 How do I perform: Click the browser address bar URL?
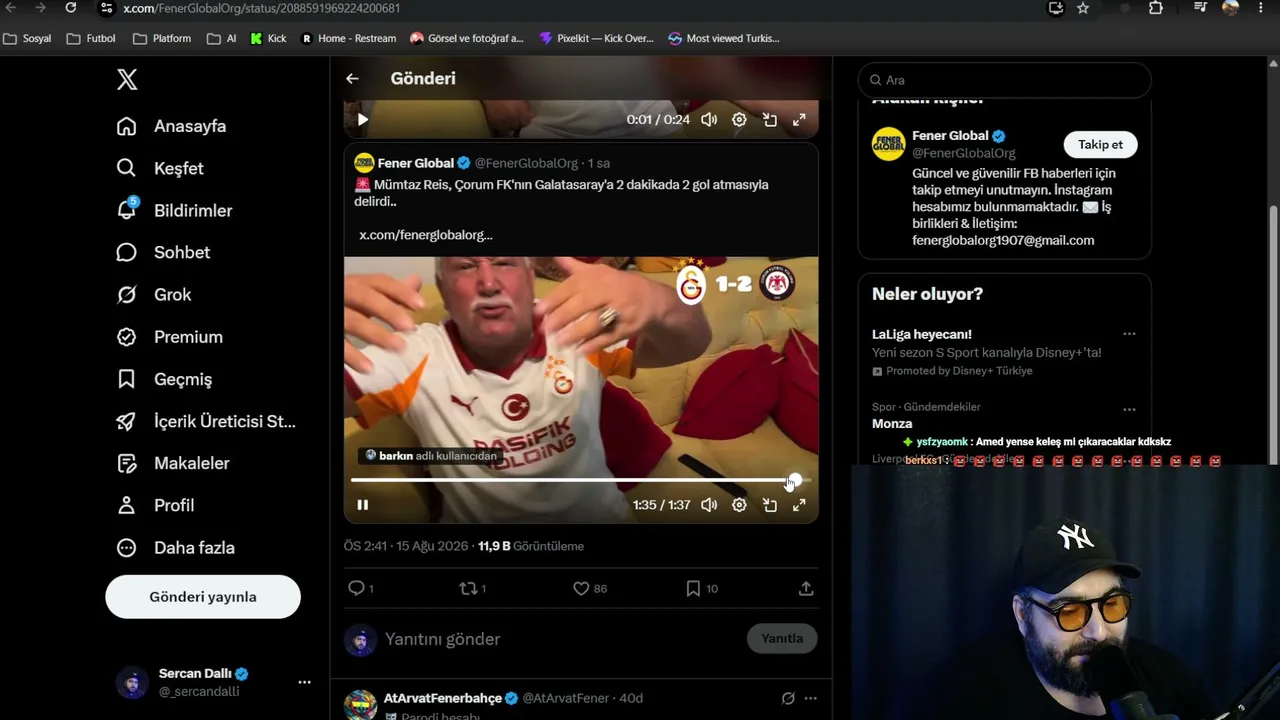click(x=262, y=8)
